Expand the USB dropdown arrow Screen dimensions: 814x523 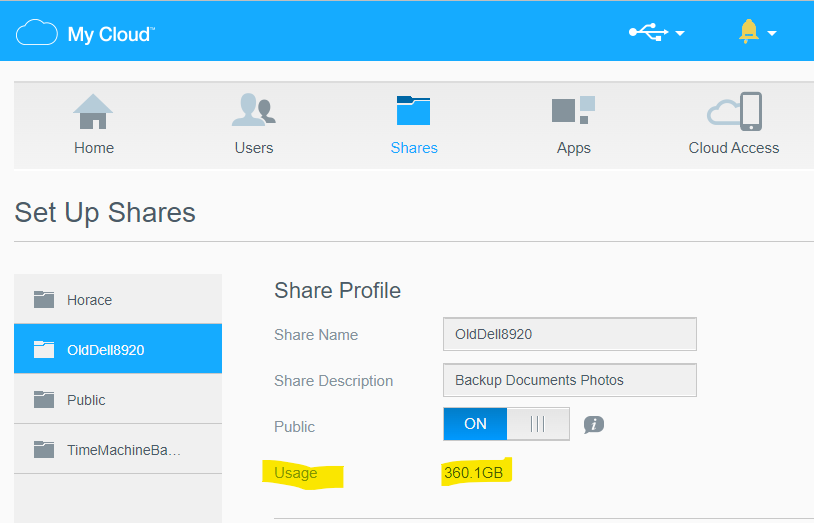pos(680,33)
